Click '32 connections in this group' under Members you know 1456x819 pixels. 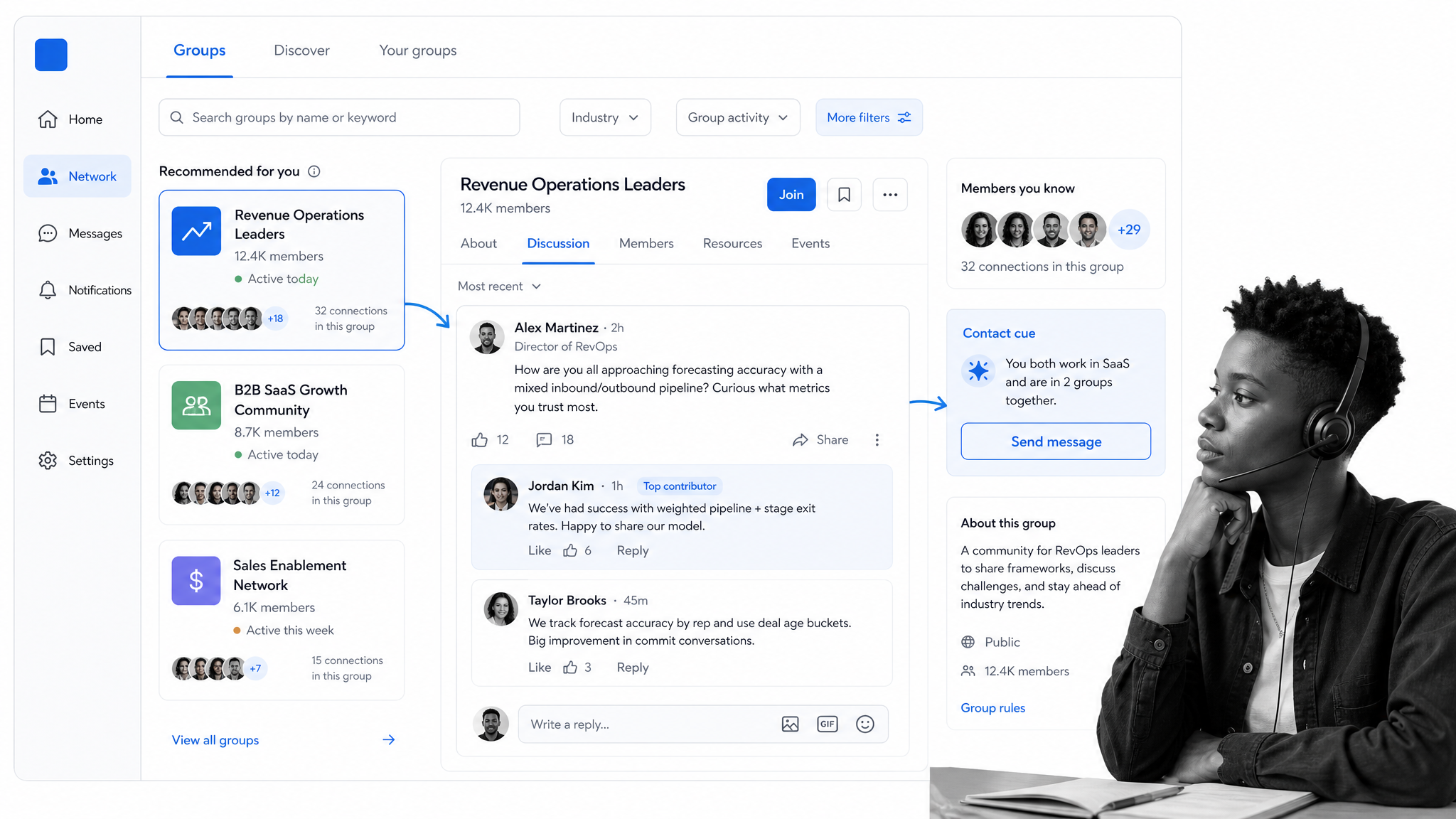(1042, 267)
